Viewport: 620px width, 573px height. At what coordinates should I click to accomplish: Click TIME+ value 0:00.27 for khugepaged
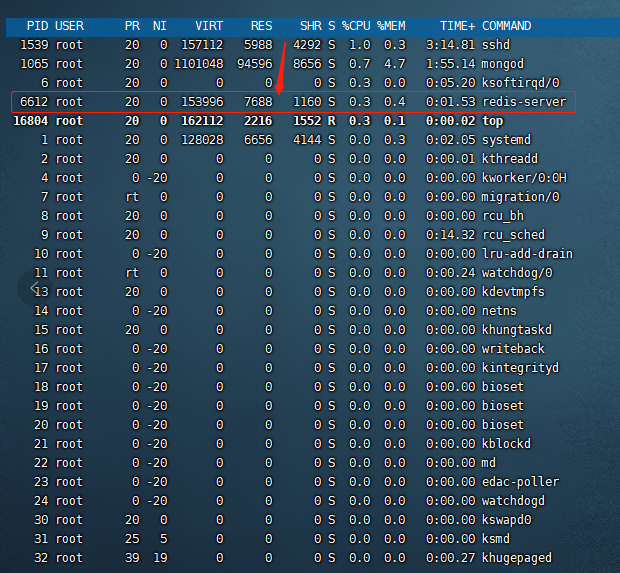point(450,558)
